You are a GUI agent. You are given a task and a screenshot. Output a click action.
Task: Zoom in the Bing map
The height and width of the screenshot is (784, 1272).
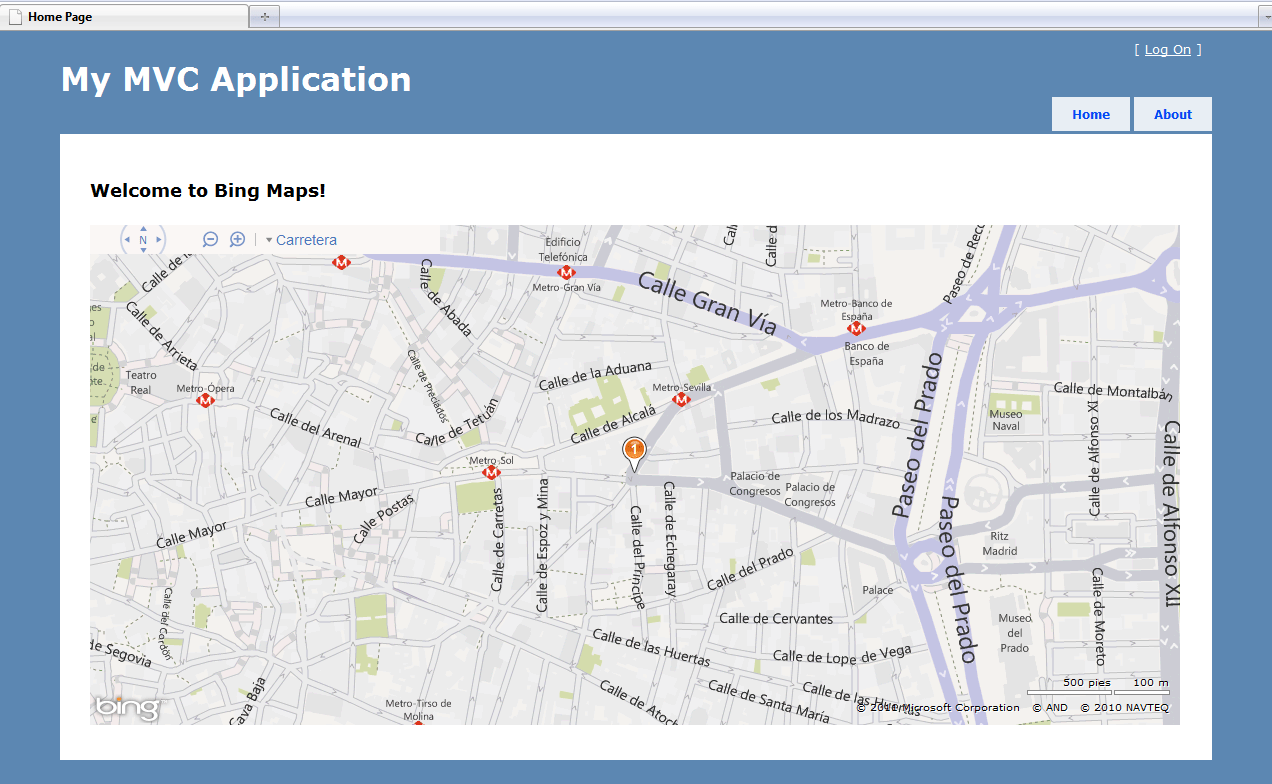coord(238,240)
